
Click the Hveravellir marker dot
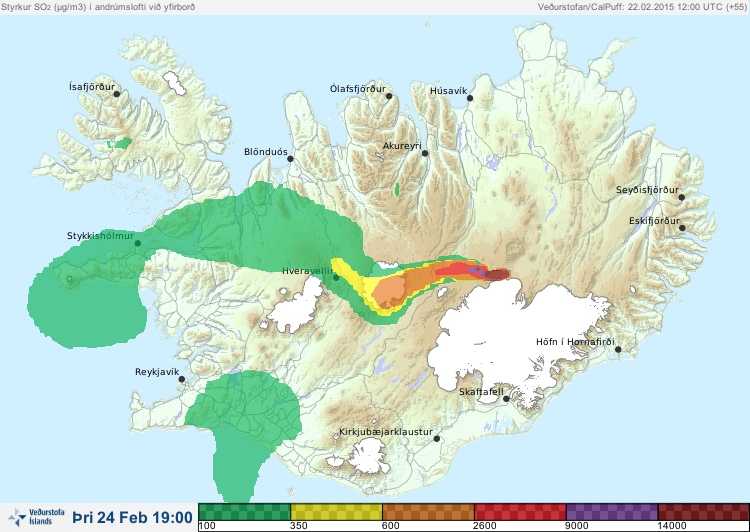click(336, 277)
